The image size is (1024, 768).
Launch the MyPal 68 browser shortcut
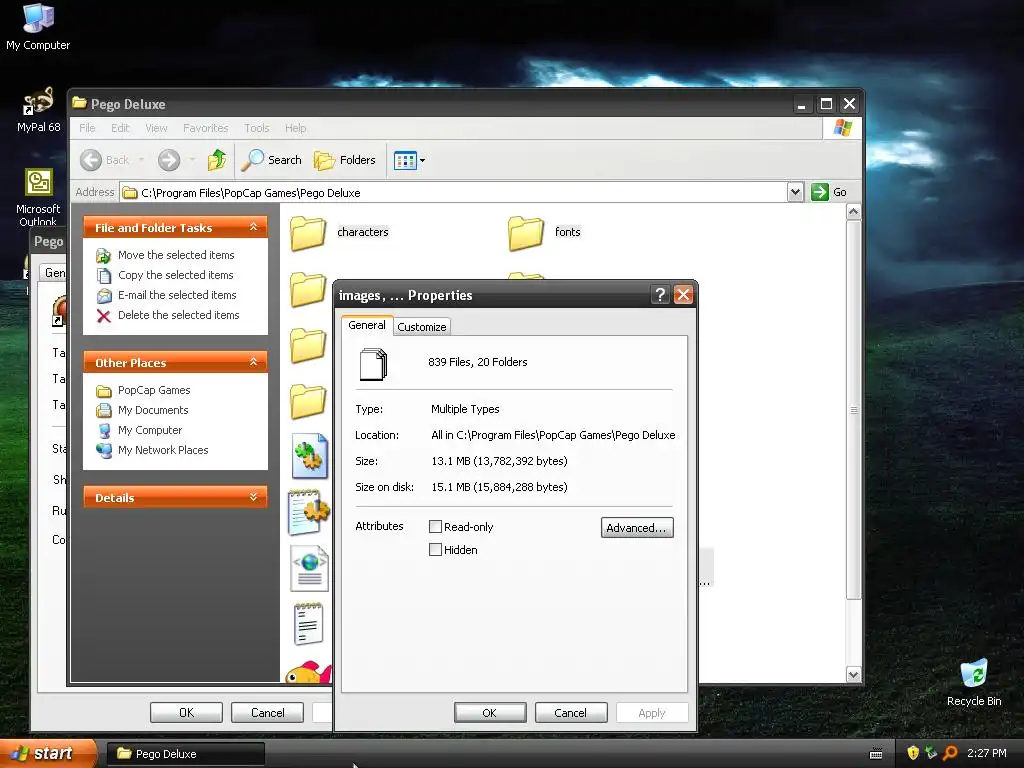pos(38,110)
